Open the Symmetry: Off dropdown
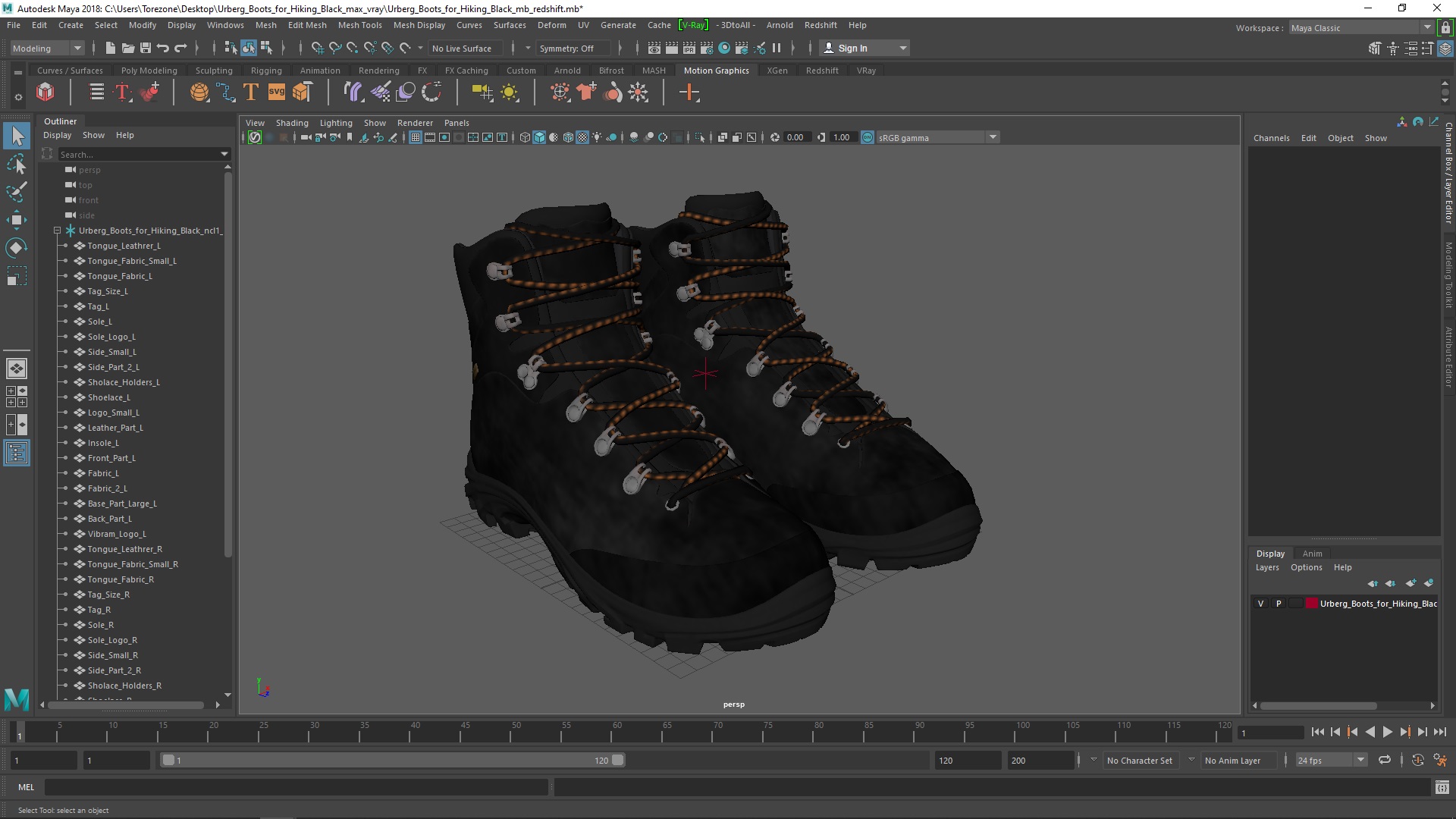This screenshot has height=819, width=1456. click(x=573, y=48)
